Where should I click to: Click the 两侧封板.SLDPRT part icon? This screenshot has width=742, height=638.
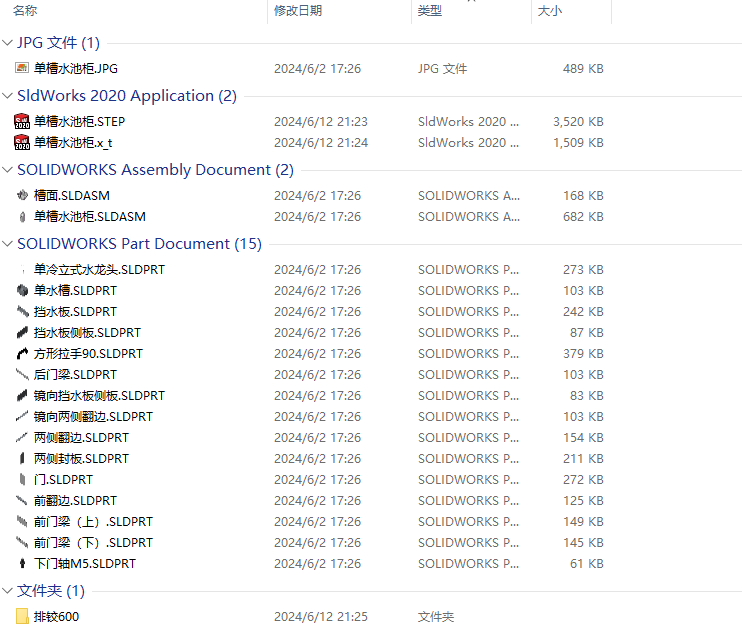(x=22, y=459)
